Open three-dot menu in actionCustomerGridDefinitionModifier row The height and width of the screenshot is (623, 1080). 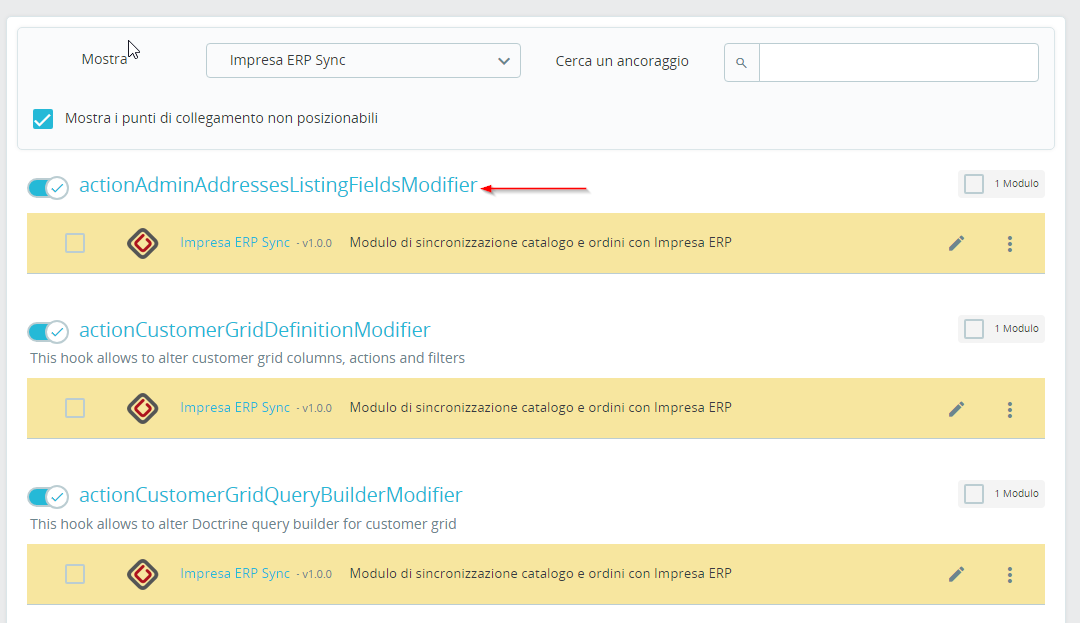coord(1010,410)
